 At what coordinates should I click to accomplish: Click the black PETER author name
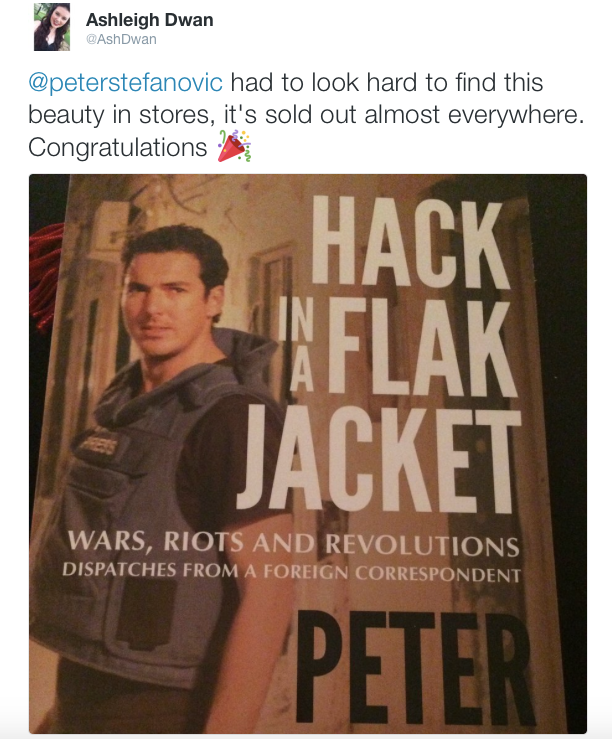[x=414, y=669]
